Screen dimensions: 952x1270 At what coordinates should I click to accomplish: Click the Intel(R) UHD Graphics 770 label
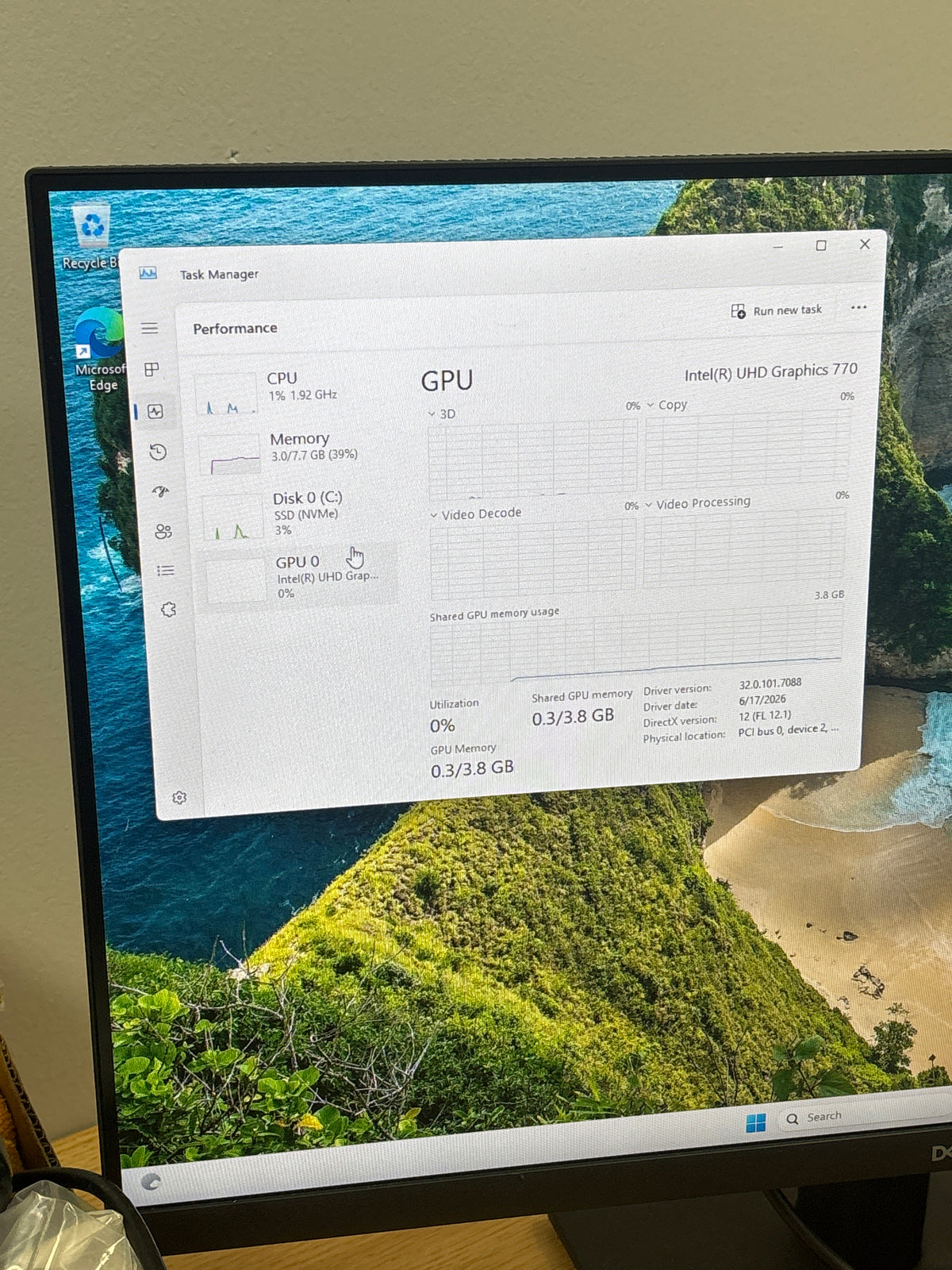pyautogui.click(x=770, y=371)
